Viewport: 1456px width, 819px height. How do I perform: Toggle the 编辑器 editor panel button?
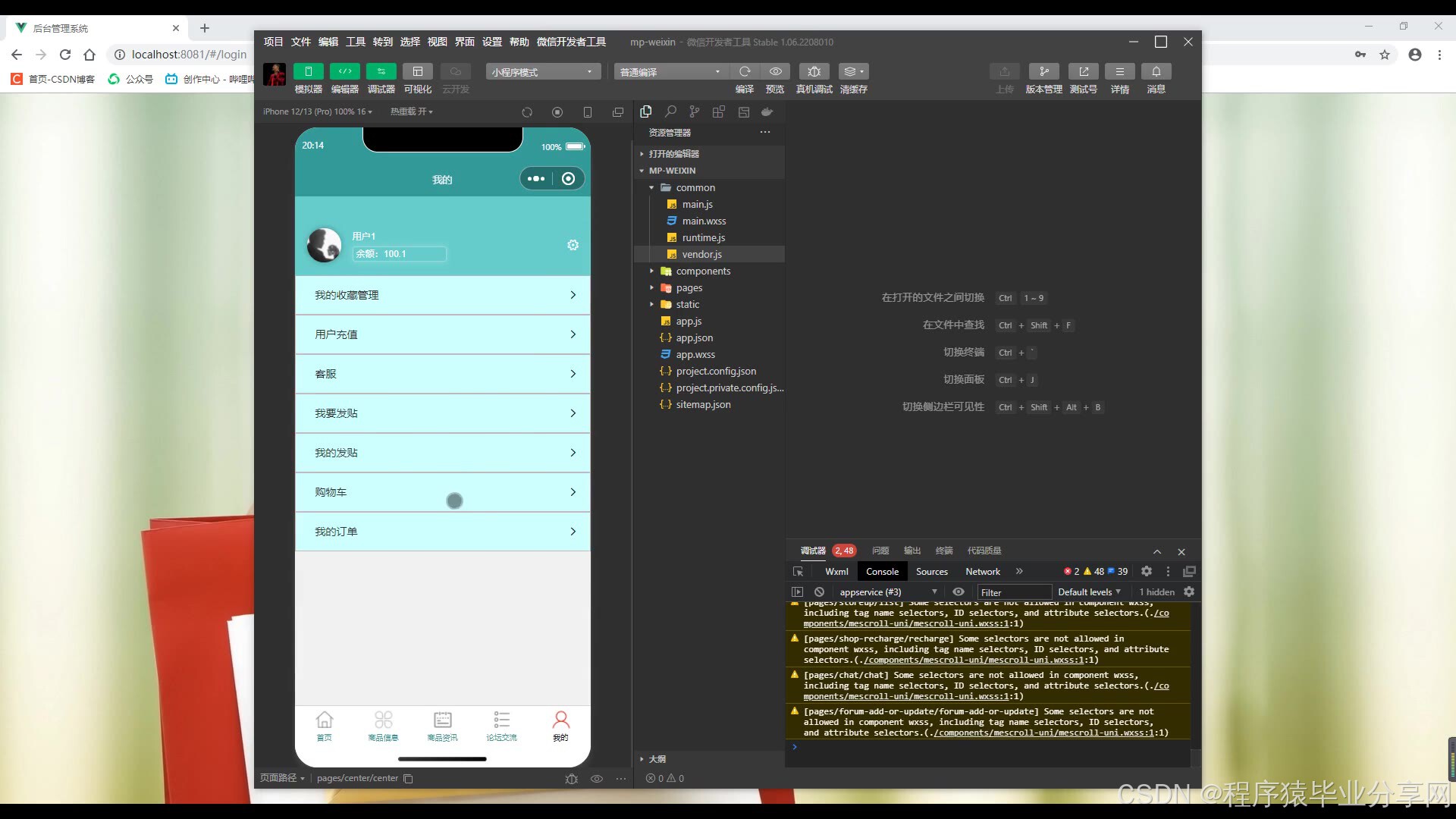[344, 71]
